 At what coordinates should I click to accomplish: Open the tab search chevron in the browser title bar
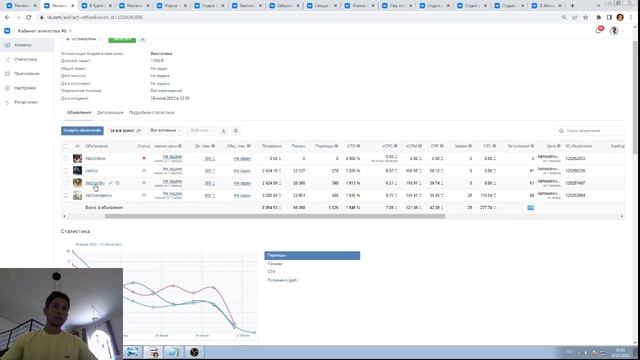pos(598,6)
